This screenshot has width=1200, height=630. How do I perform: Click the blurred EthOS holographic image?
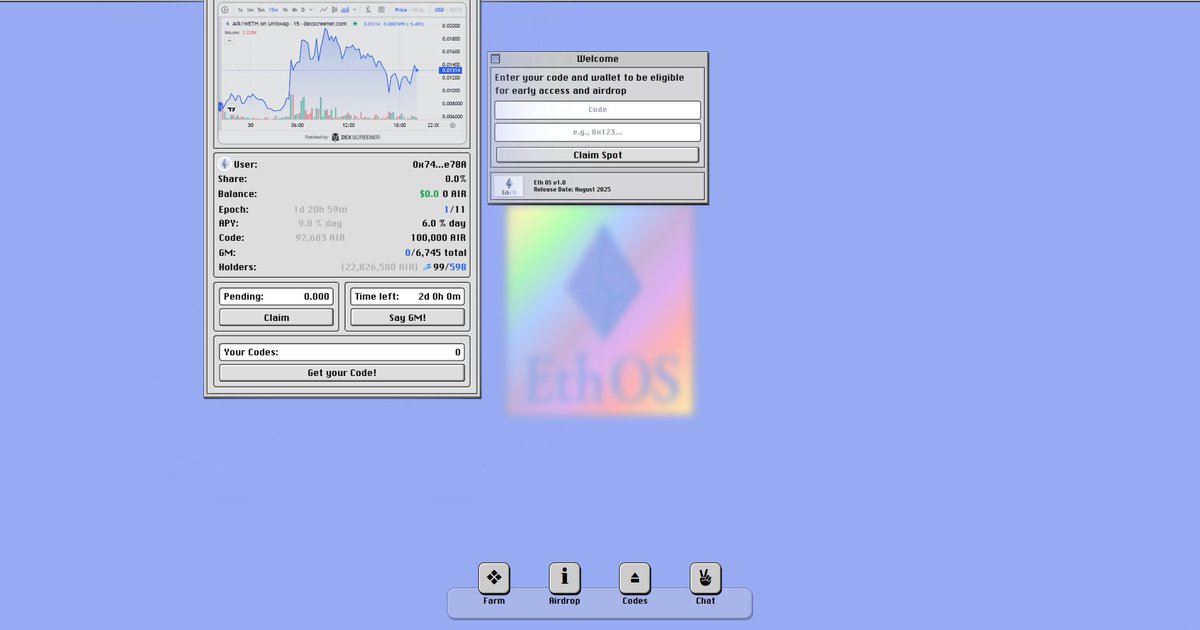[600, 310]
